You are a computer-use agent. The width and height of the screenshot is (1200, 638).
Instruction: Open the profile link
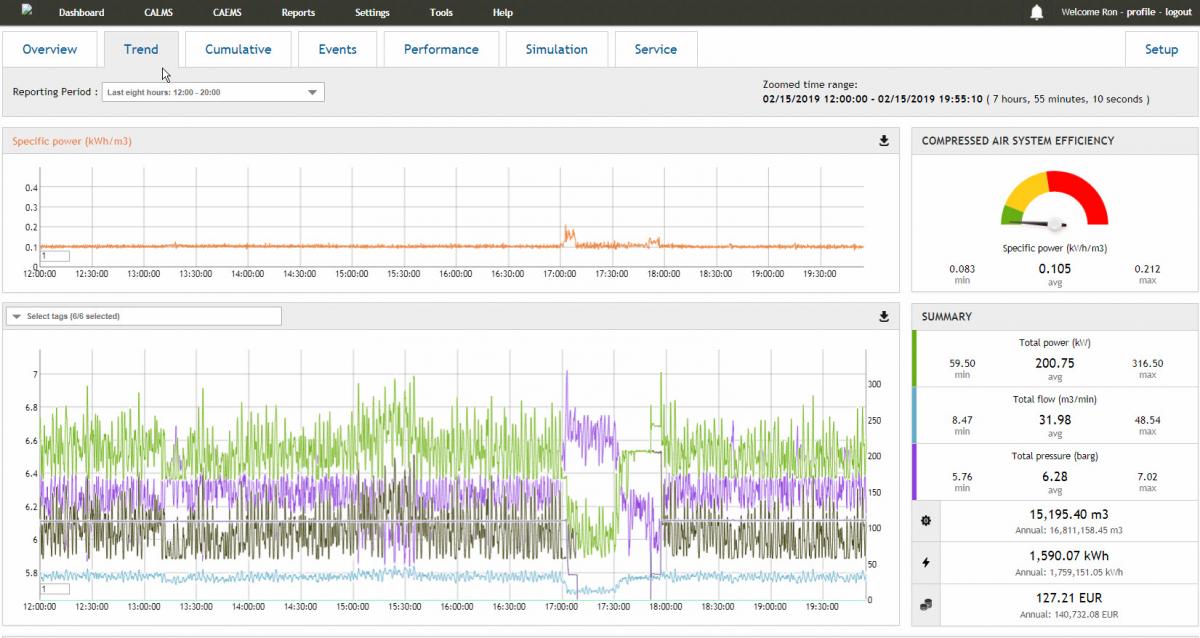click(x=1140, y=13)
